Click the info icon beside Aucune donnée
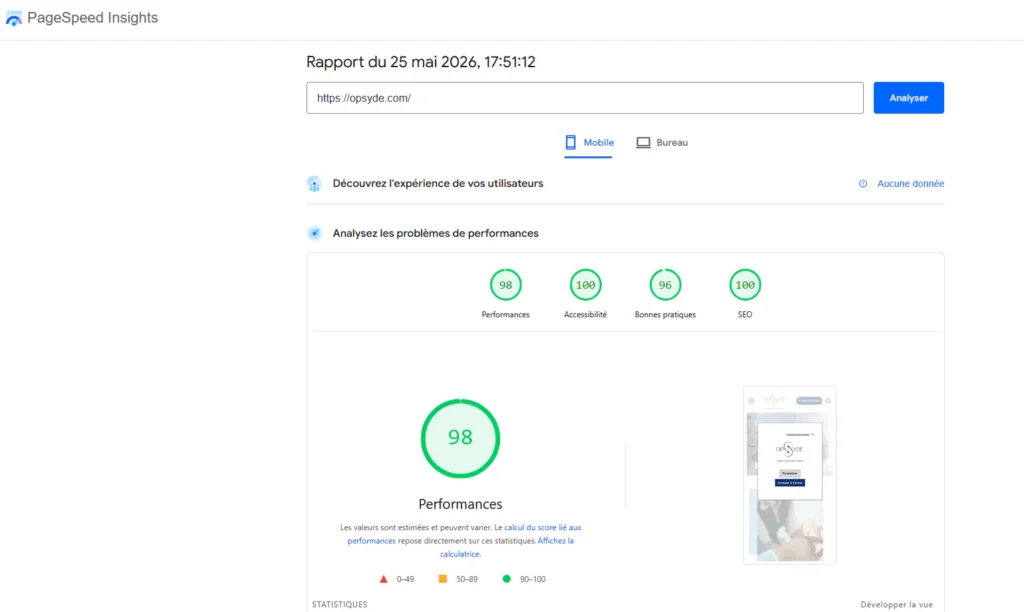Viewport: 1024px width, 612px height. [863, 184]
